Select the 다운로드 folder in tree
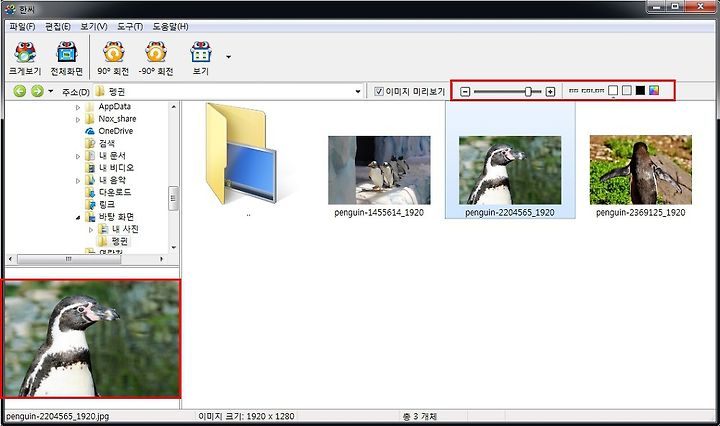Screen dimensions: 720x426 (115, 192)
